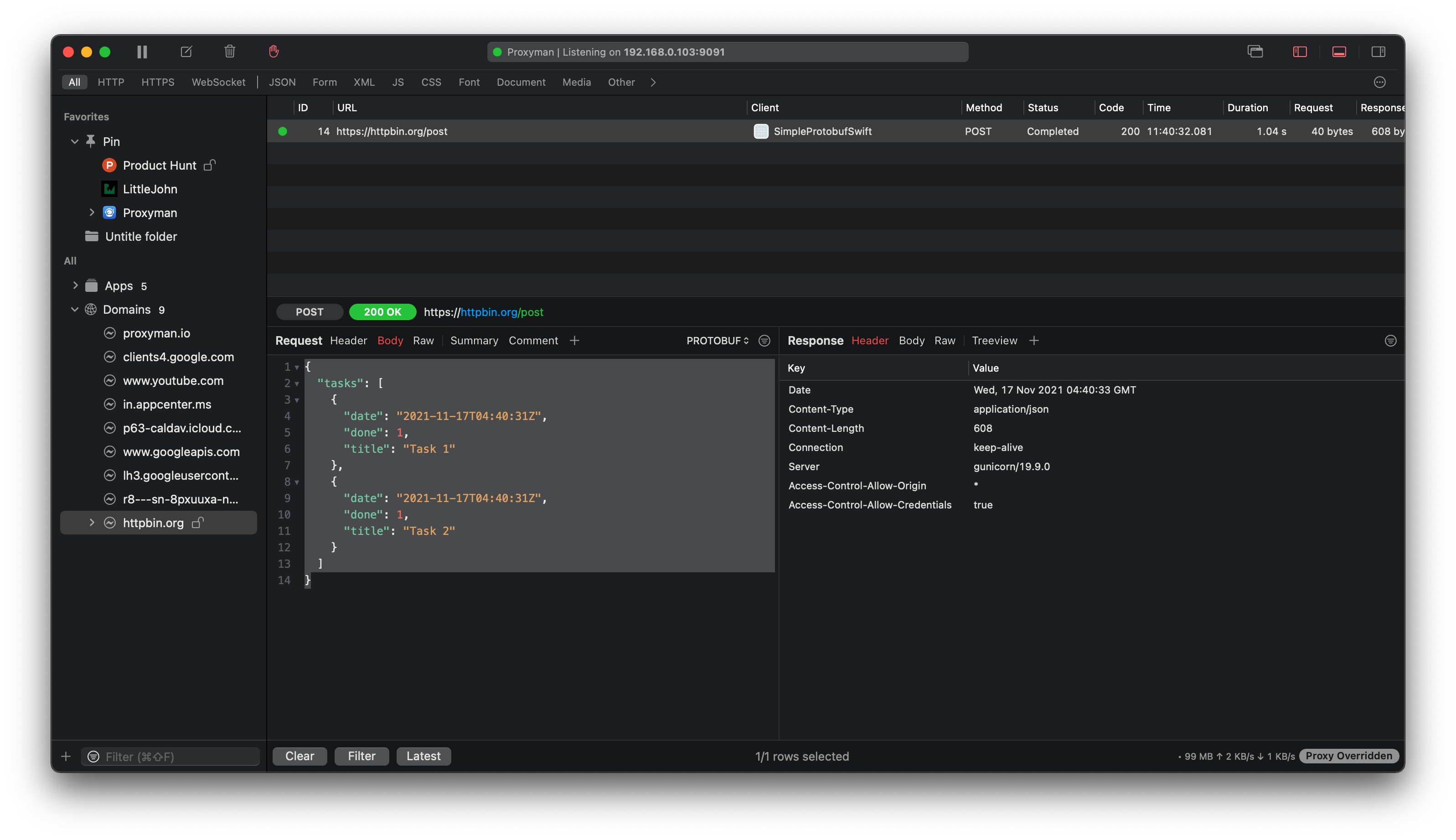Viewport: 1456px width, 840px height.
Task: Collapse the Domains tree group
Action: point(75,310)
